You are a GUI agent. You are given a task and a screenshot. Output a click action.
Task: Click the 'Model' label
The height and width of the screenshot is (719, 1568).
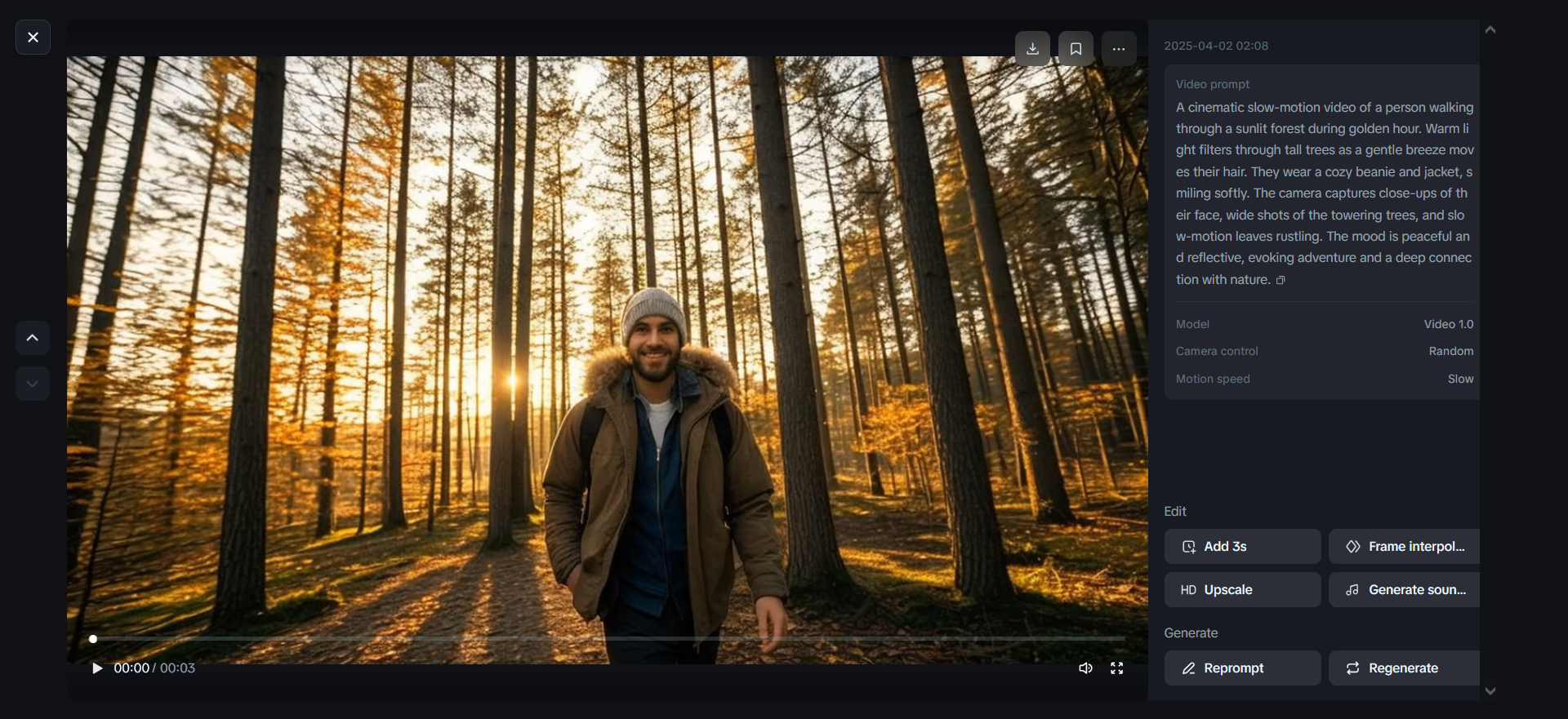click(x=1192, y=324)
